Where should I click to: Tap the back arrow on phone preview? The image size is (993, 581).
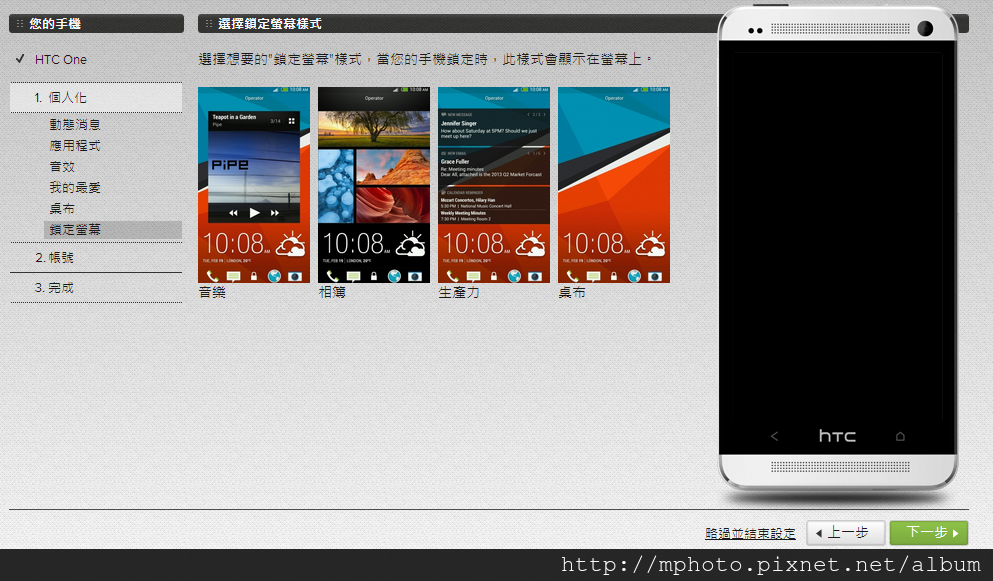(x=774, y=436)
